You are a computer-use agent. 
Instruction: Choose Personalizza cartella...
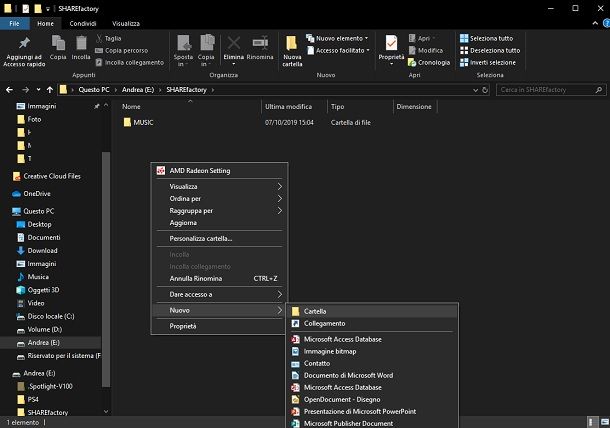click(219, 239)
